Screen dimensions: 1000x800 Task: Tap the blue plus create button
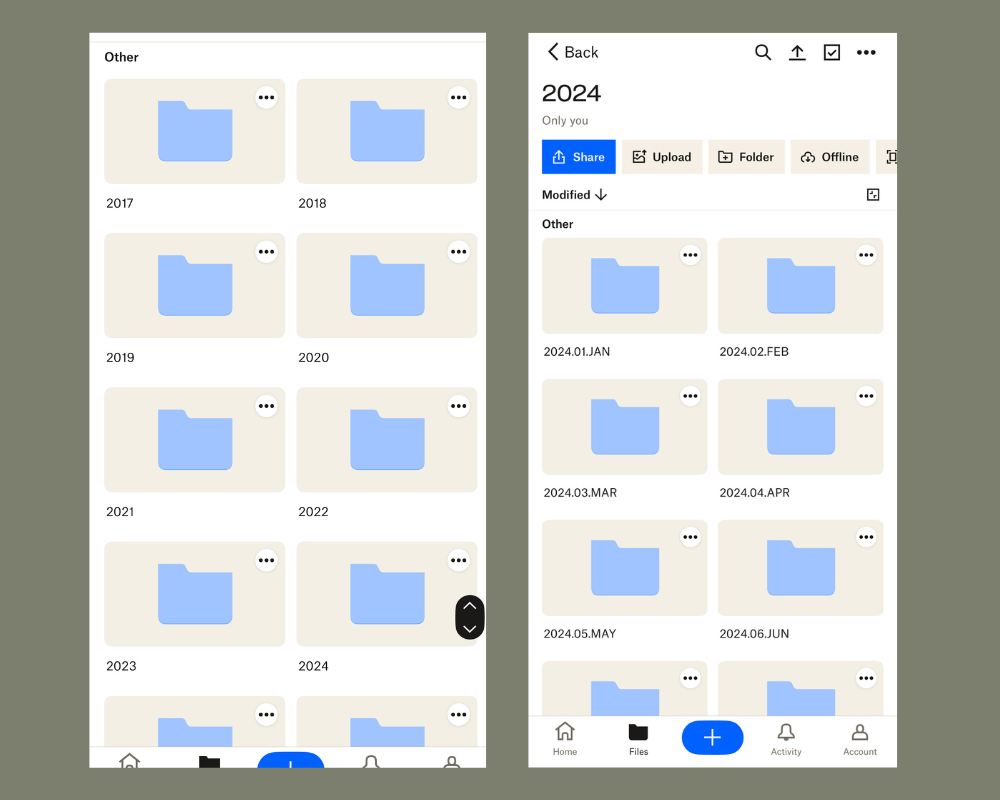(712, 738)
